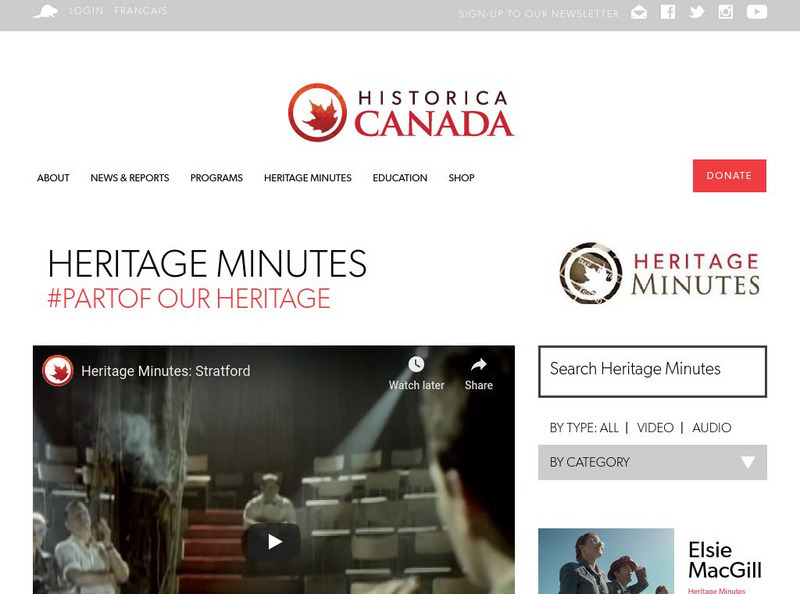The image size is (800, 594).
Task: Click the Heritage Minutes globe logo
Action: tap(591, 273)
